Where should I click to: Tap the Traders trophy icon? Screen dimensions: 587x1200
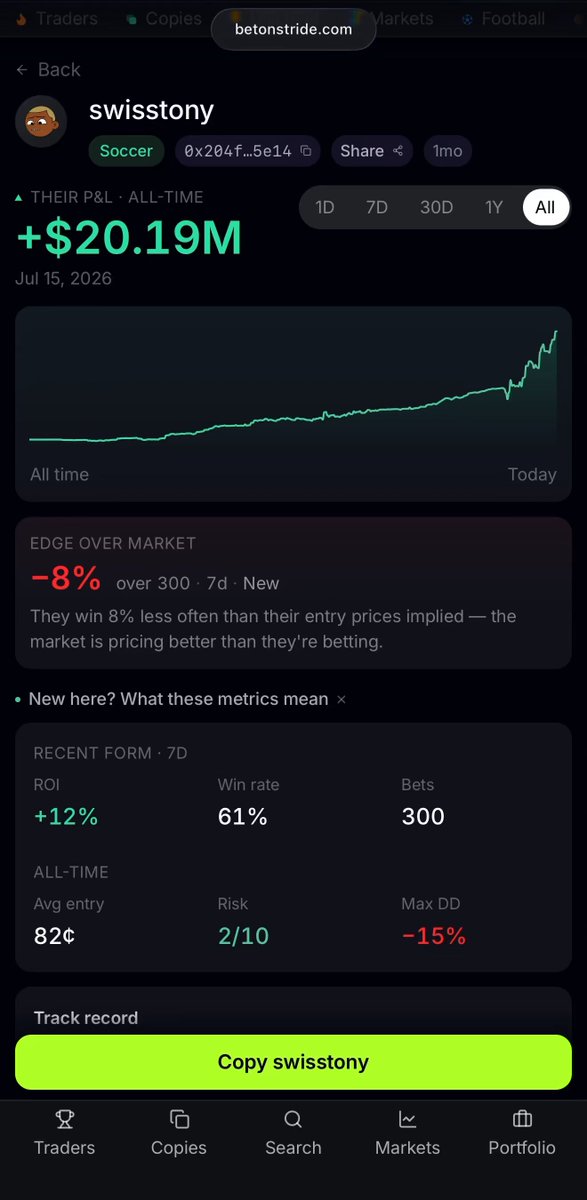(65, 1119)
